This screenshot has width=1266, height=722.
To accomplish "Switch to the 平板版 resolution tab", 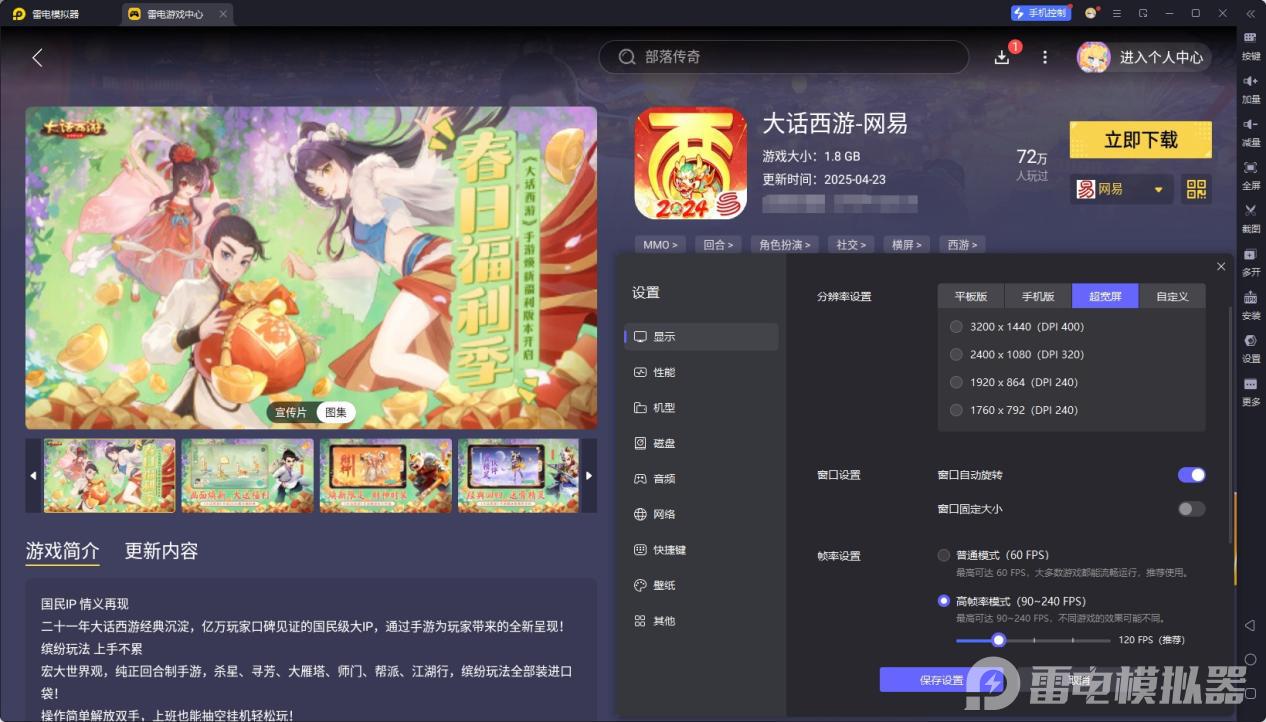I will click(971, 296).
